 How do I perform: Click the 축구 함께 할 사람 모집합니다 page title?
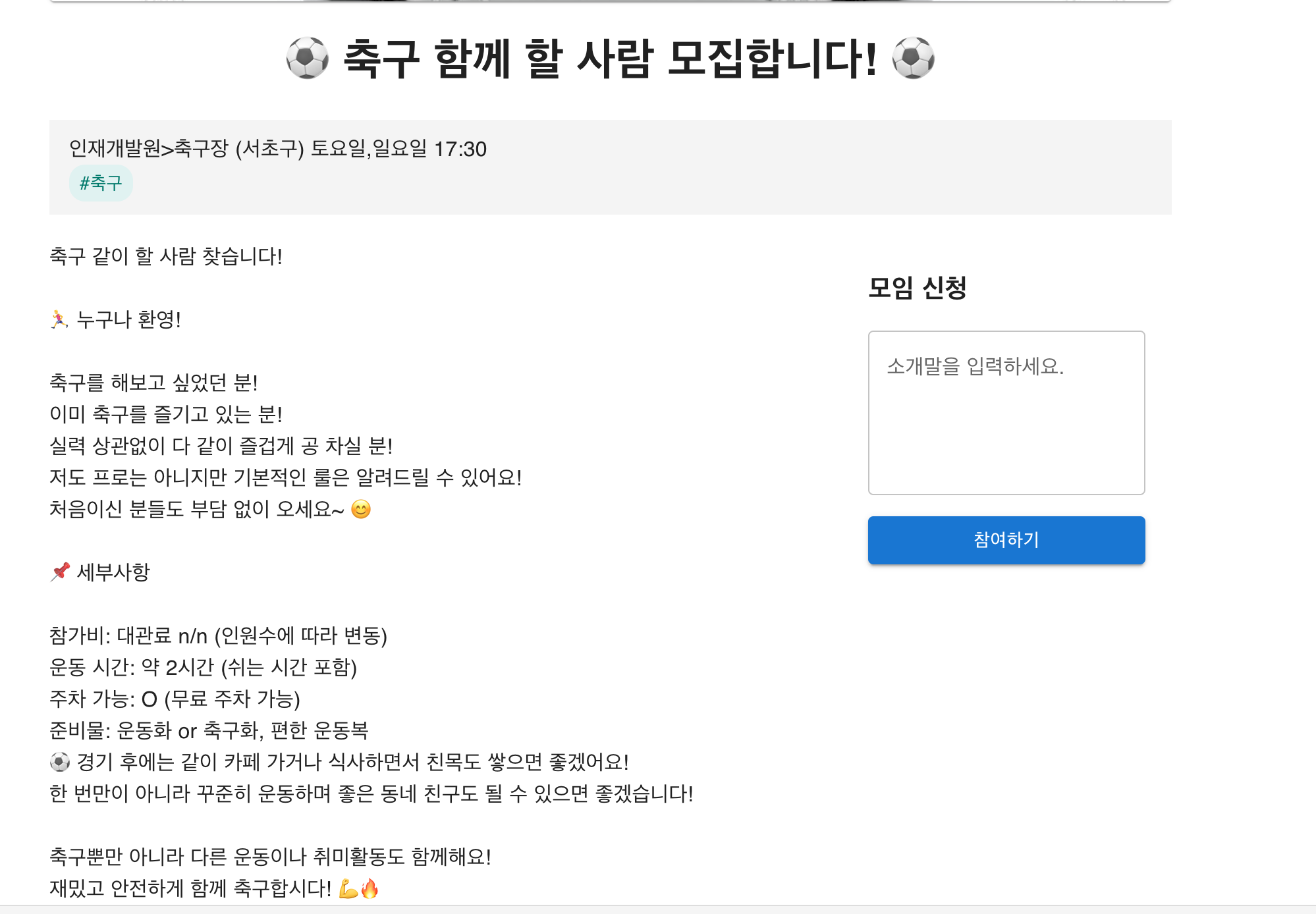610,58
